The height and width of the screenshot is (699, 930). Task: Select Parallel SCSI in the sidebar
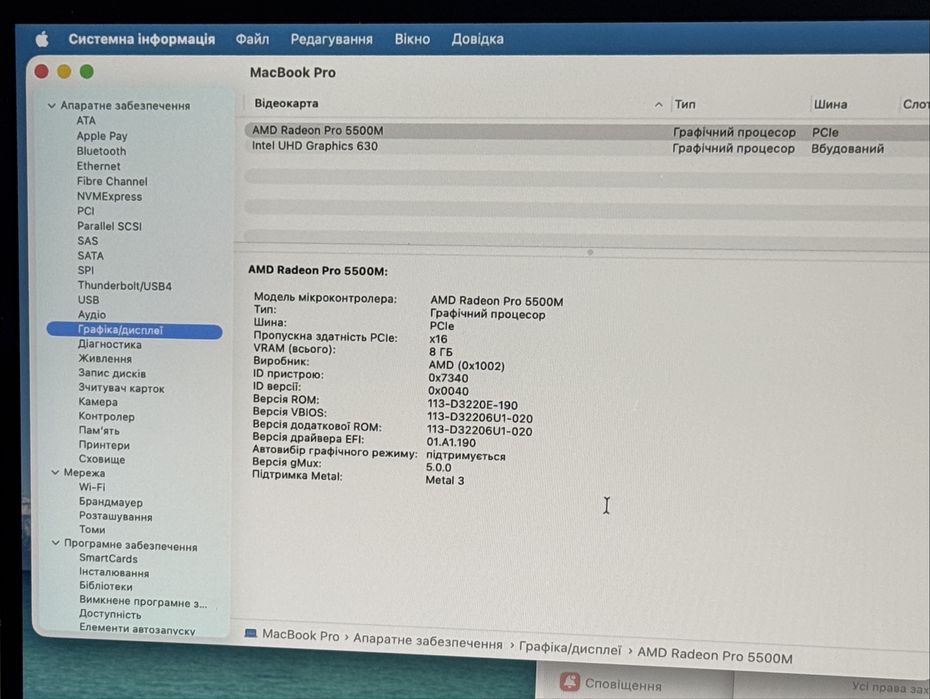[x=109, y=226]
